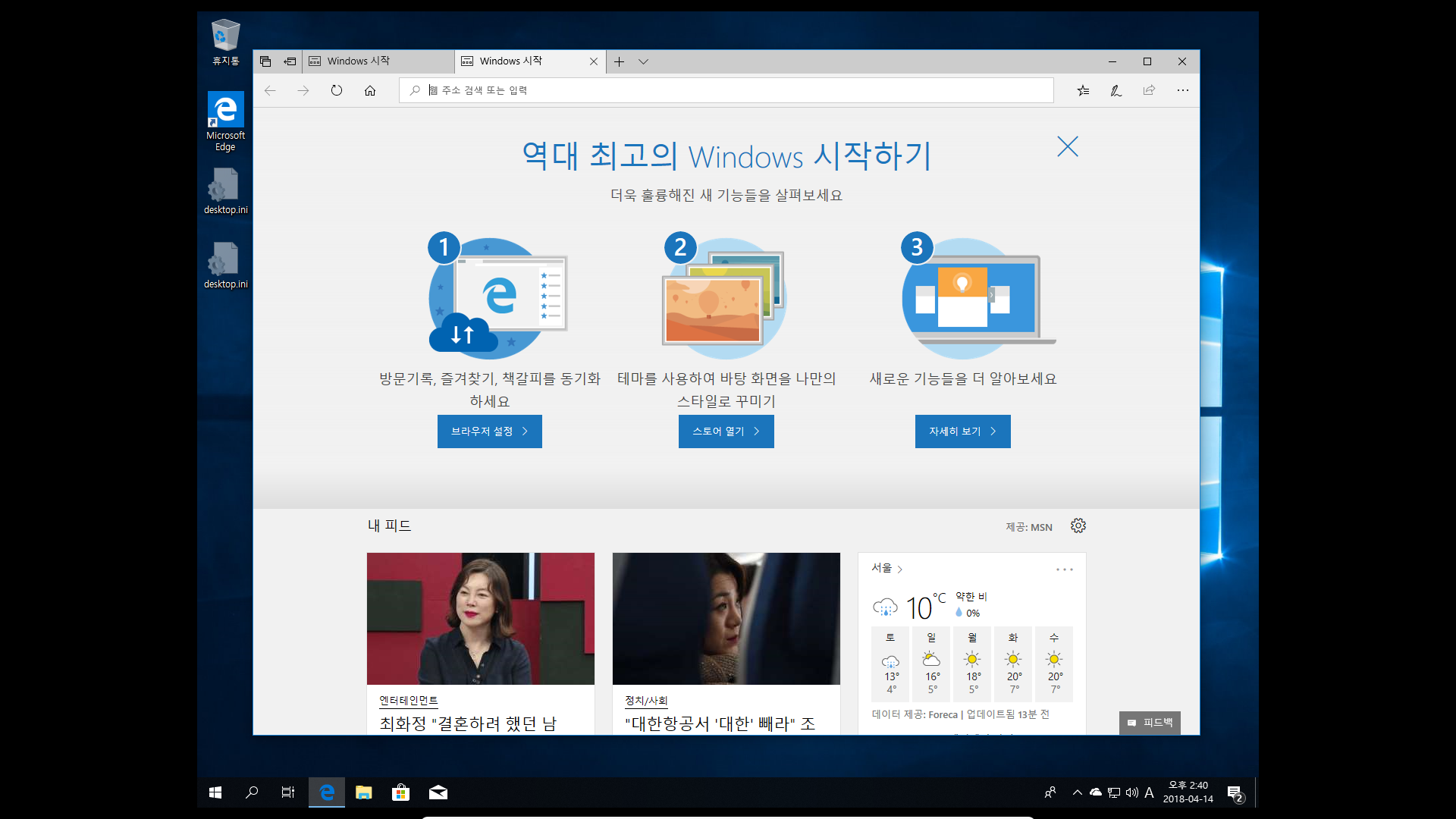This screenshot has height=819, width=1456.
Task: Go forward in browser history
Action: pos(303,90)
